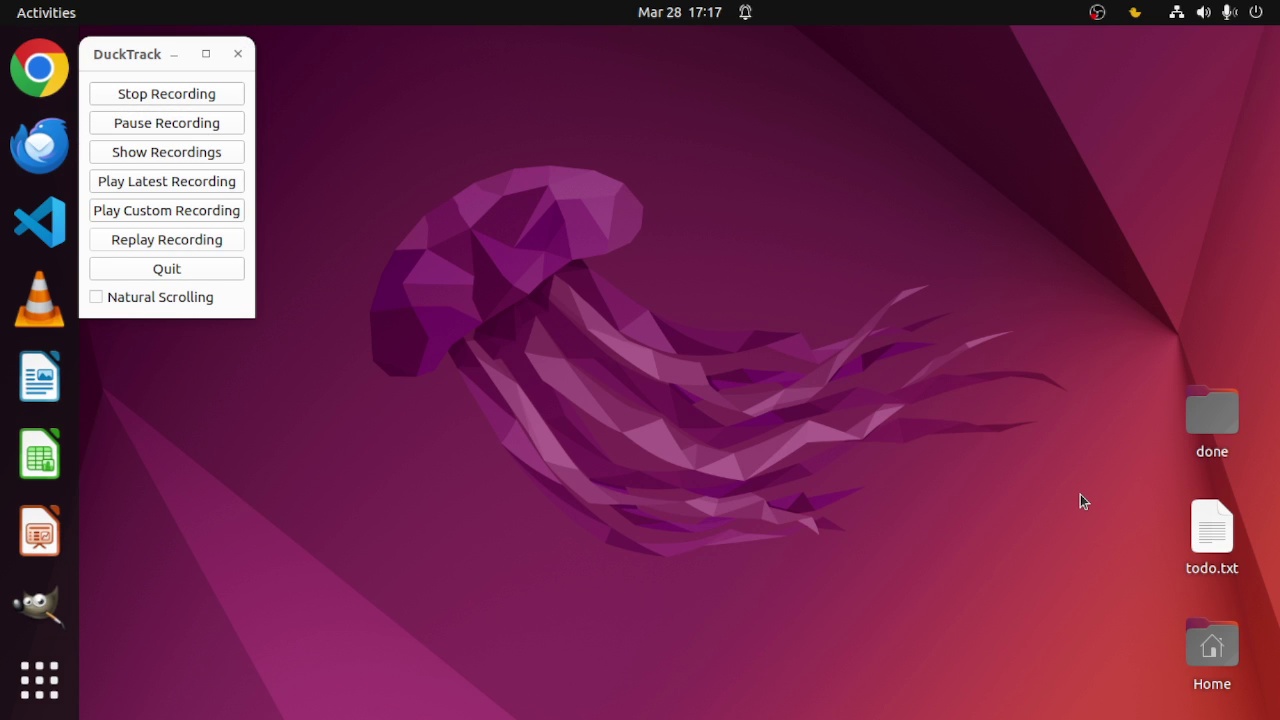
Task: Click Play Custom Recording button
Action: (x=167, y=210)
